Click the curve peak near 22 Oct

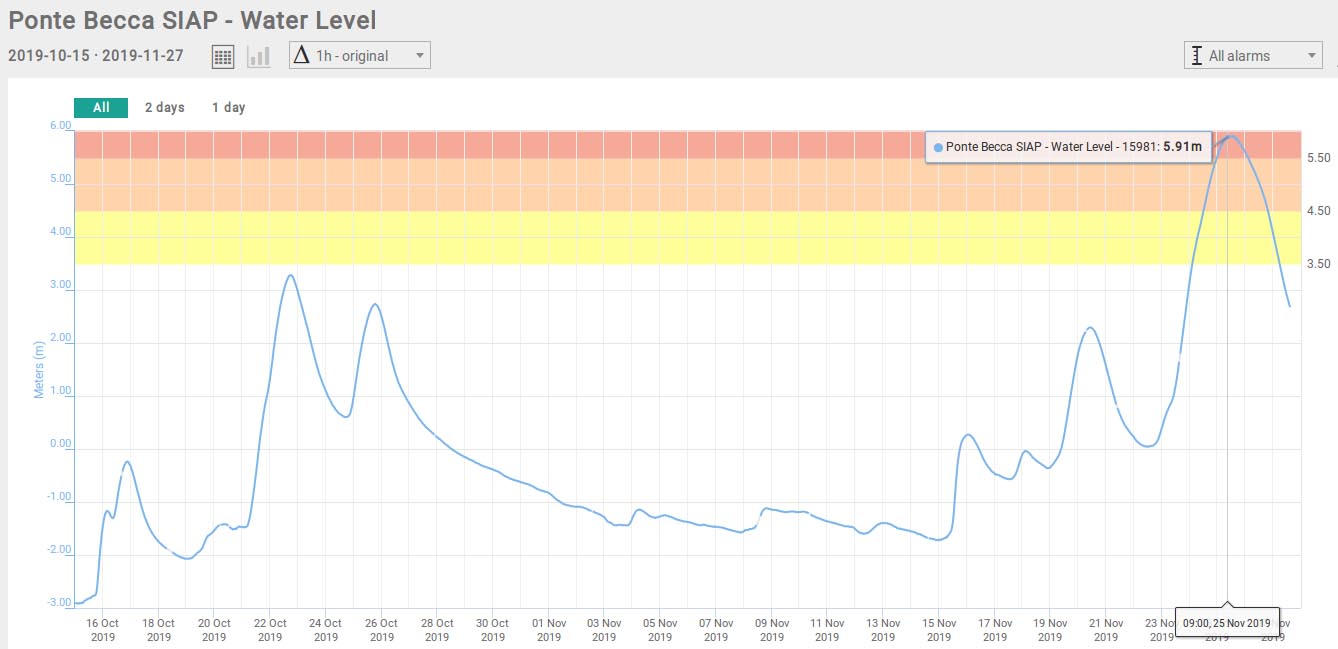coord(290,275)
